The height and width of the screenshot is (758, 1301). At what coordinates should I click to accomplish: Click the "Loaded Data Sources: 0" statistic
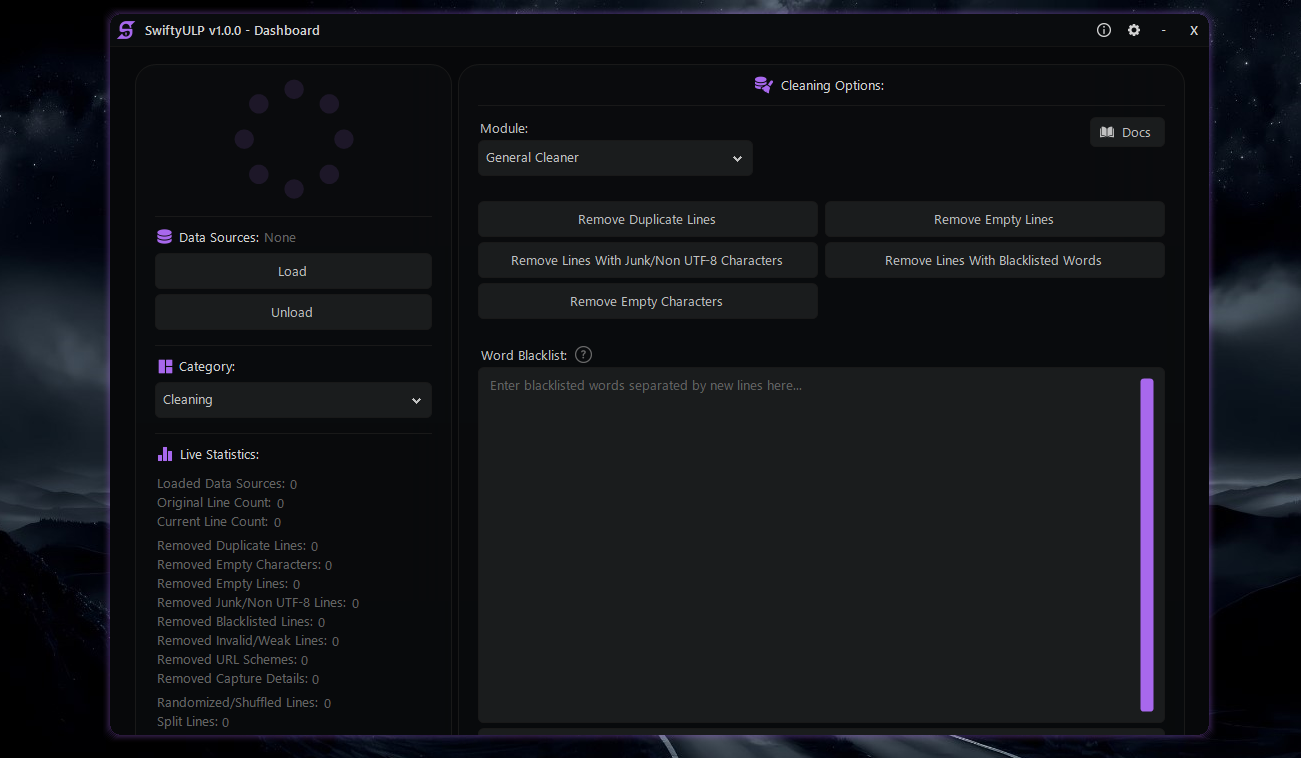(x=227, y=484)
